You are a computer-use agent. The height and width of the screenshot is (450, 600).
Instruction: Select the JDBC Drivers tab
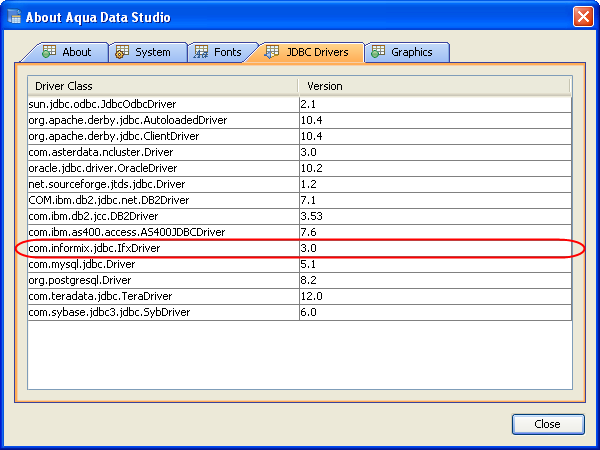point(306,52)
